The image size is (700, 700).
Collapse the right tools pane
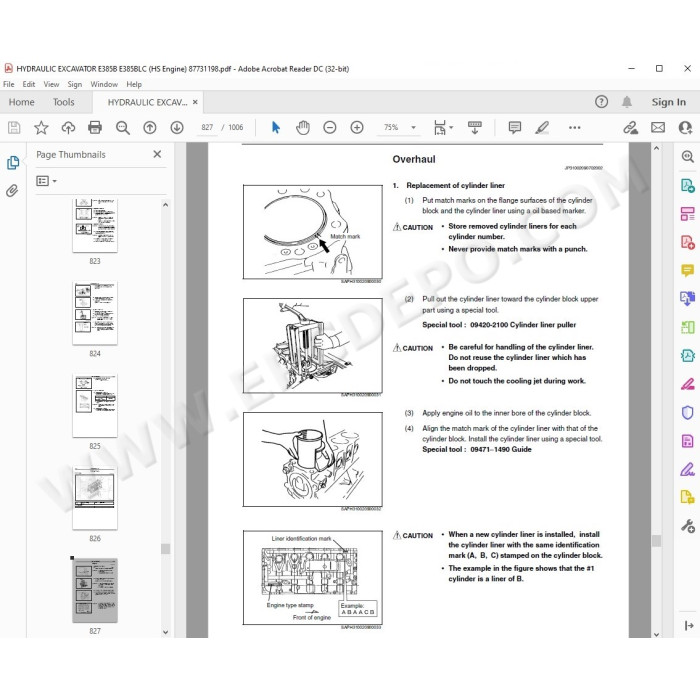pyautogui.click(x=689, y=625)
